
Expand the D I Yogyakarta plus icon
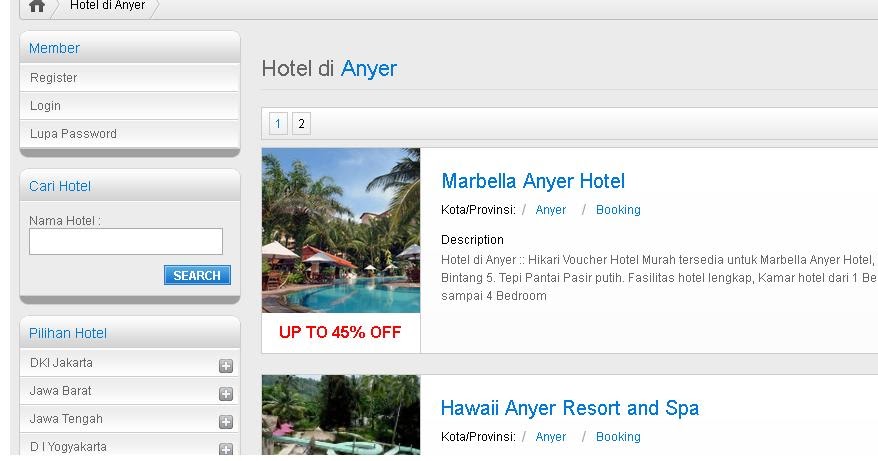tap(226, 449)
